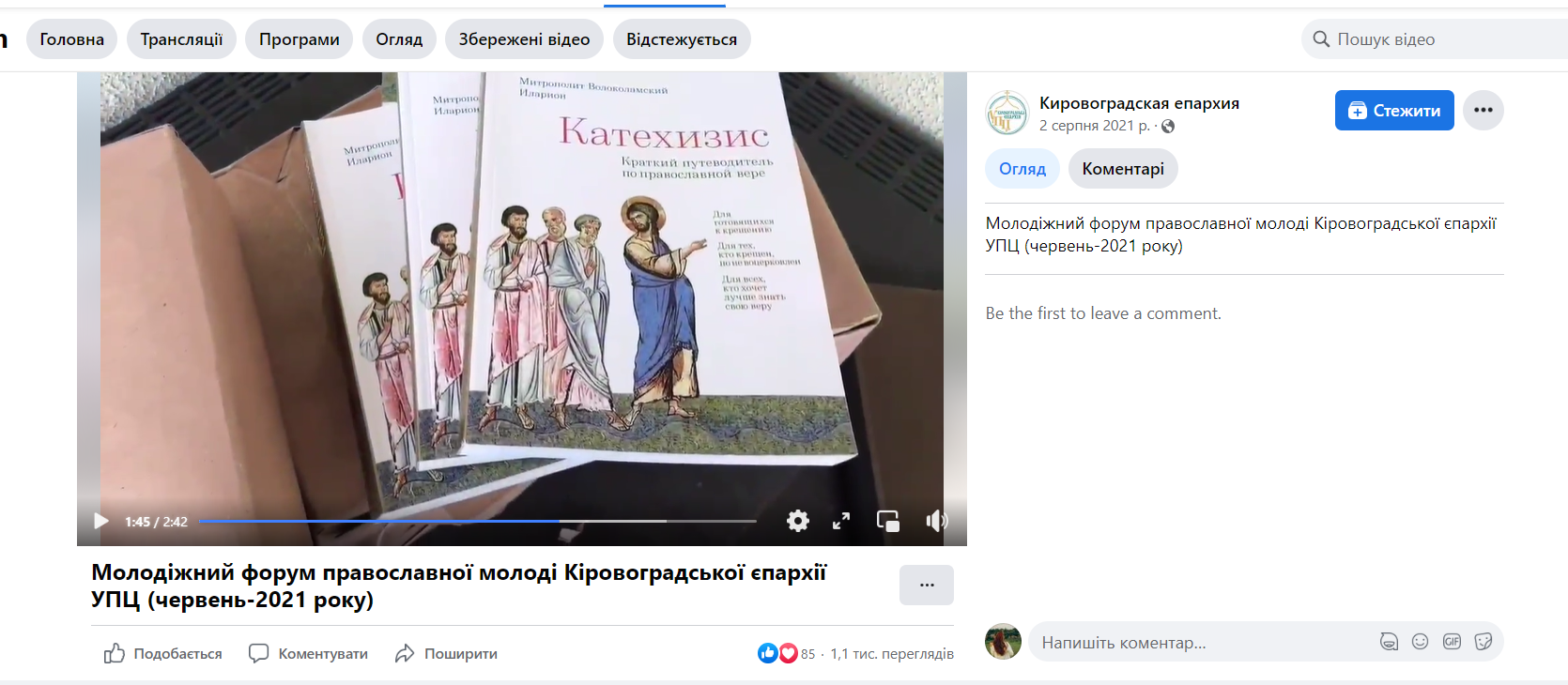This screenshot has width=1568, height=685.
Task: Open the Програми tab
Action: 300,39
